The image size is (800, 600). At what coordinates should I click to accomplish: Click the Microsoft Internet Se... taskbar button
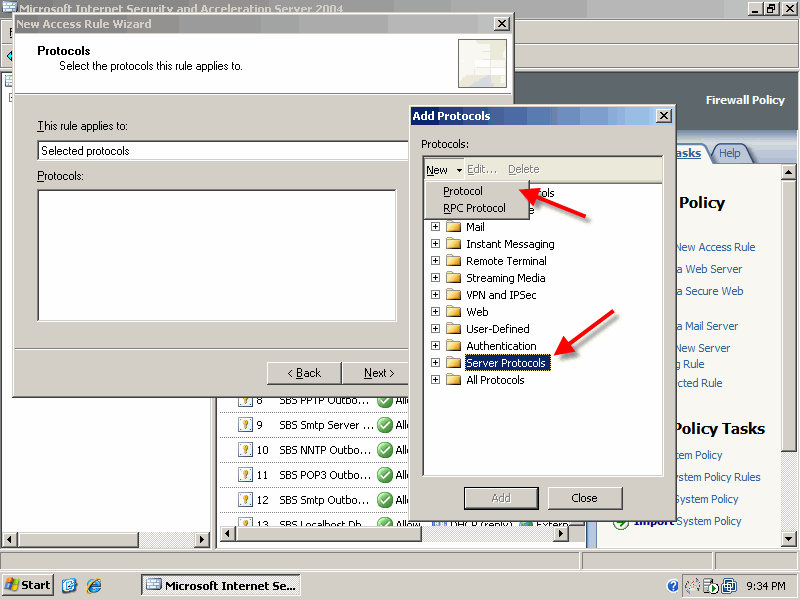pos(220,585)
